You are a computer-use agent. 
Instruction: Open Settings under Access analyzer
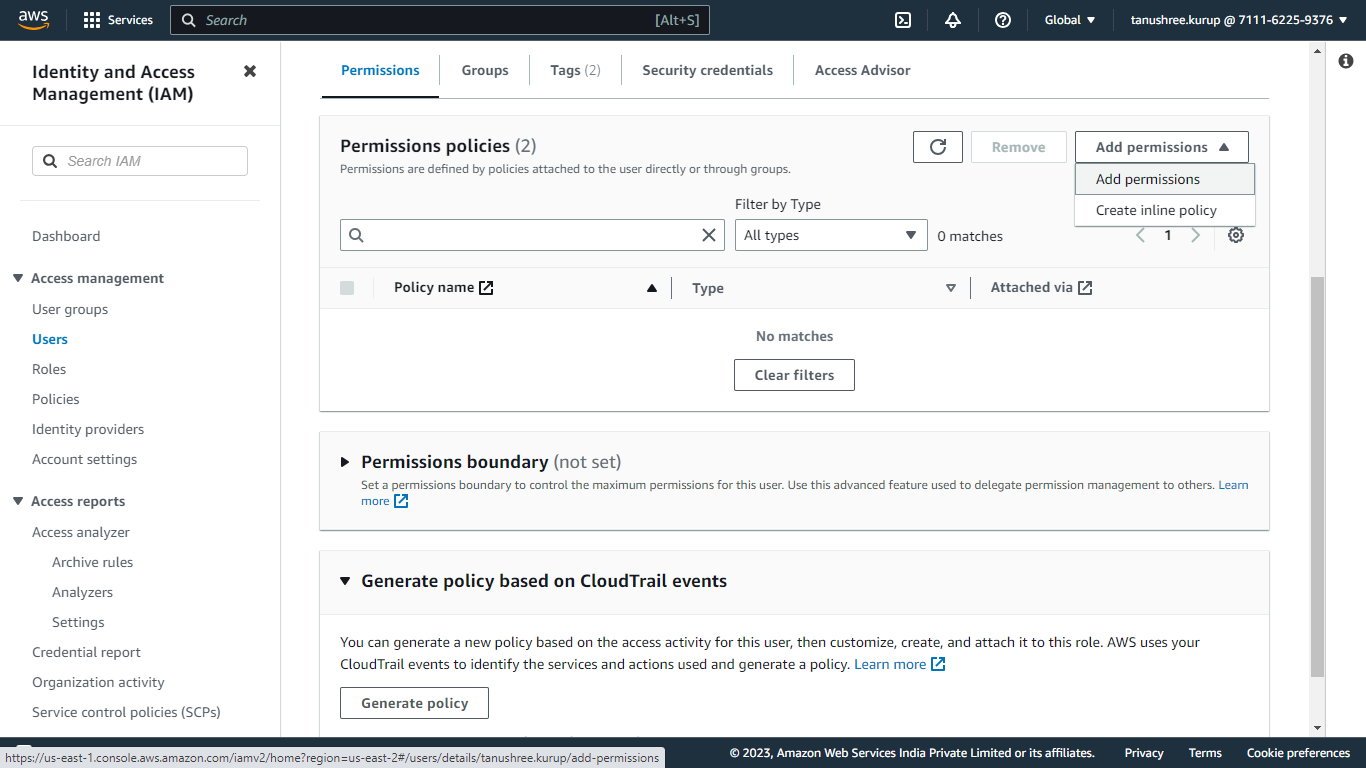pos(78,622)
